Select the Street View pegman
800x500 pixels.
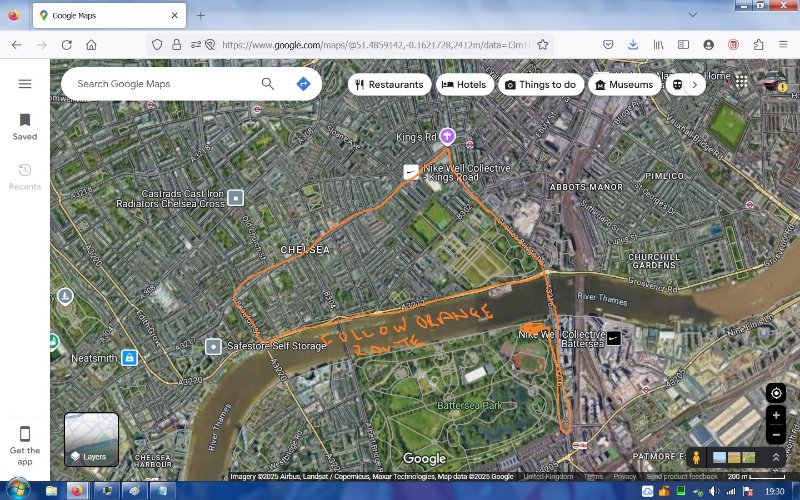click(696, 457)
